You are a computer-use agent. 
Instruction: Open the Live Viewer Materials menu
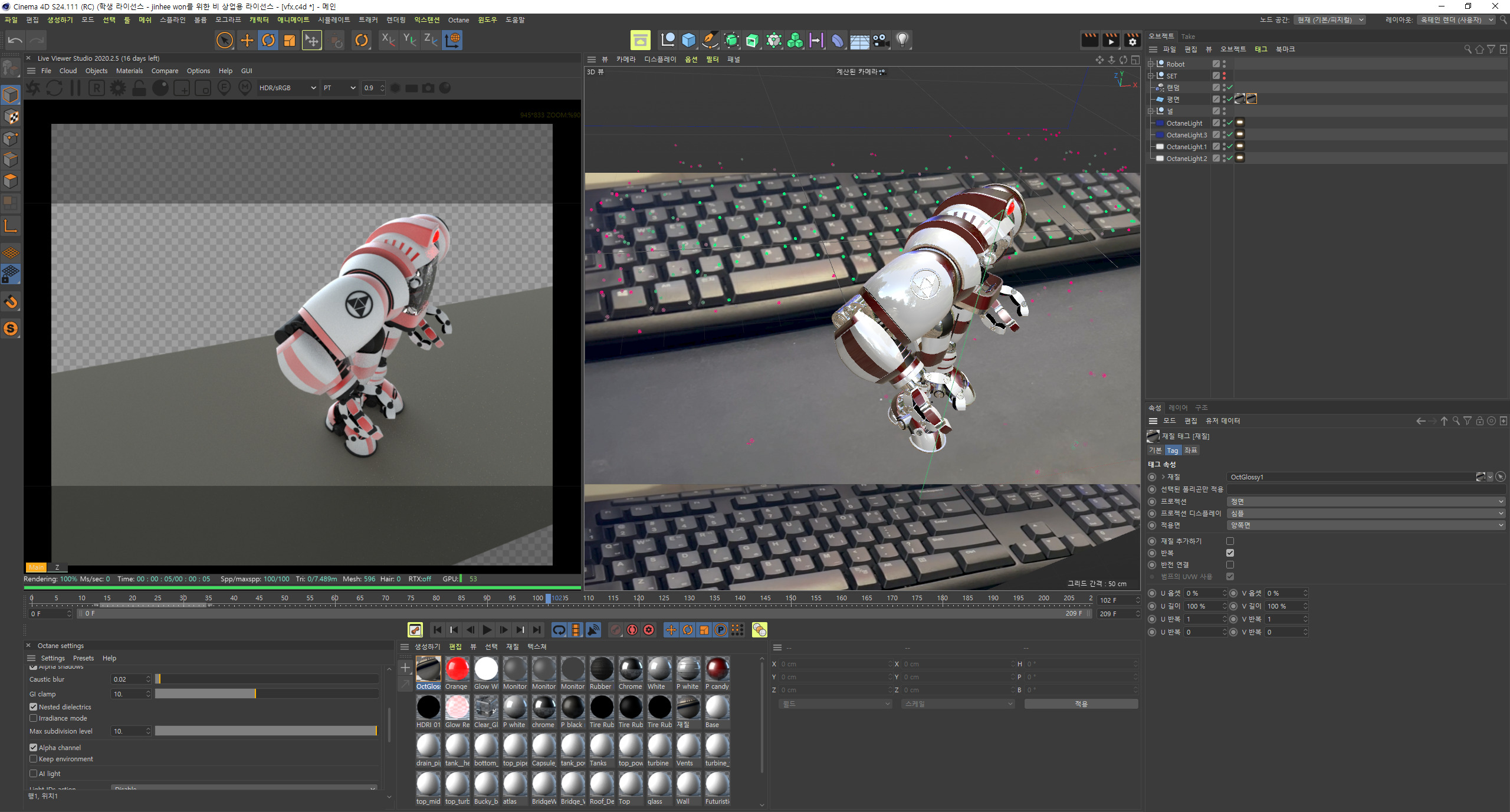[x=129, y=71]
